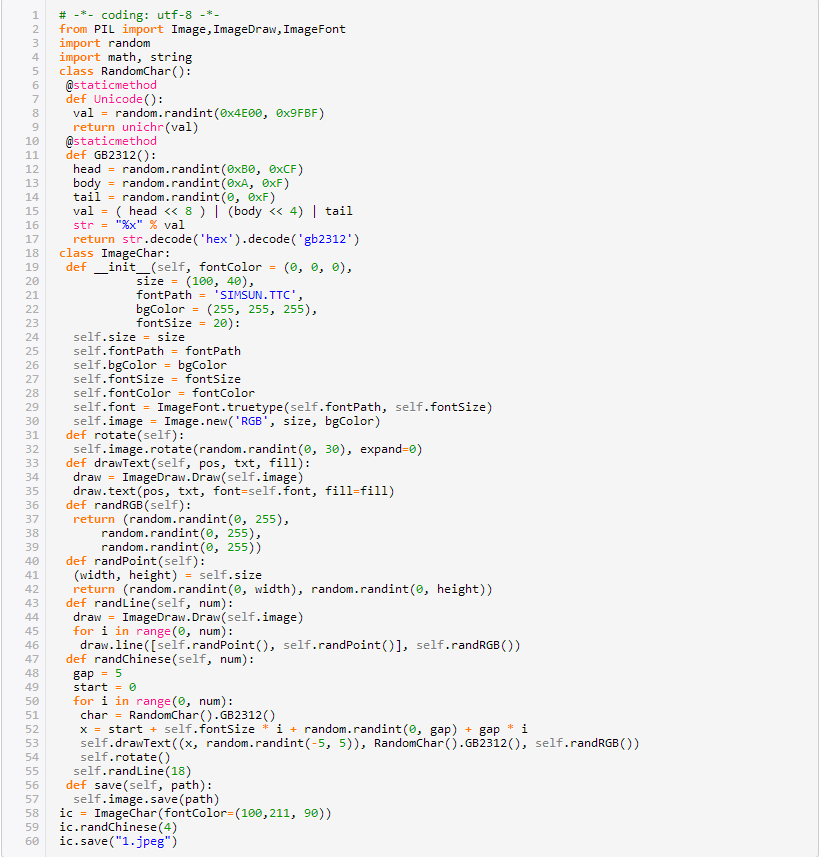Click the 'head' variable on line 12
This screenshot has height=857, width=819.
(x=87, y=169)
